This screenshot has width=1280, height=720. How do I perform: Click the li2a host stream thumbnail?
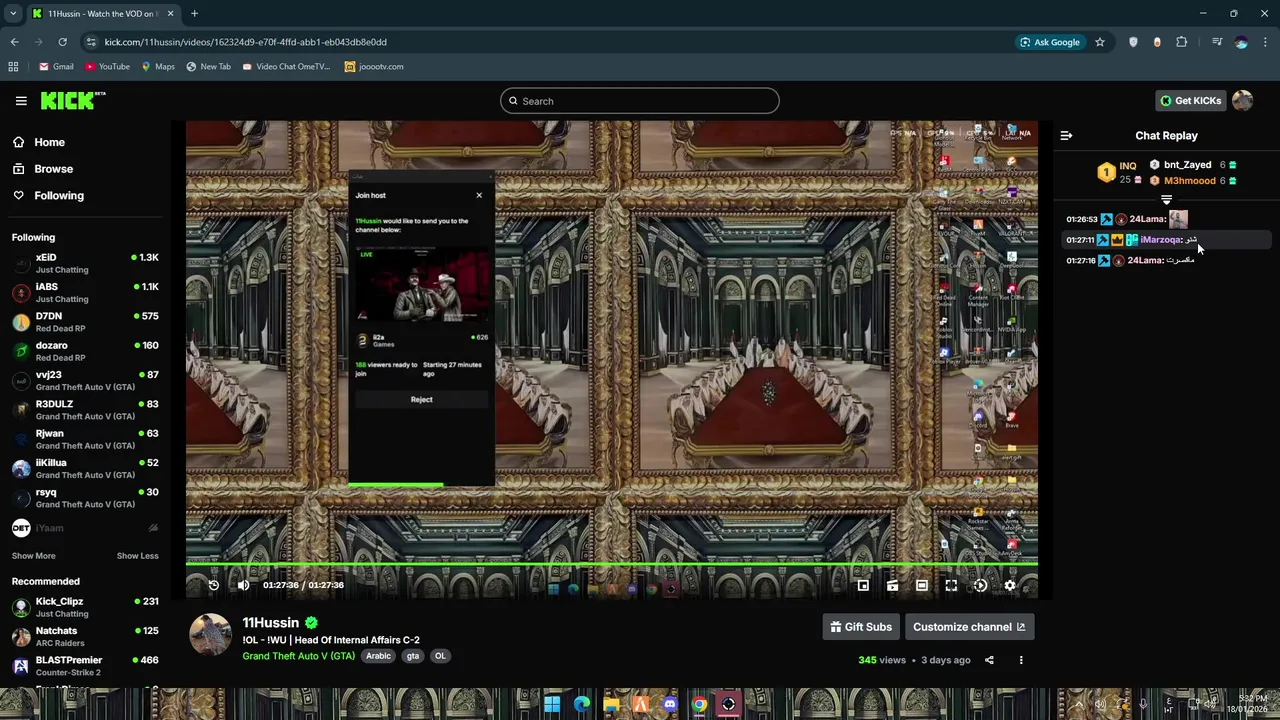(421, 285)
